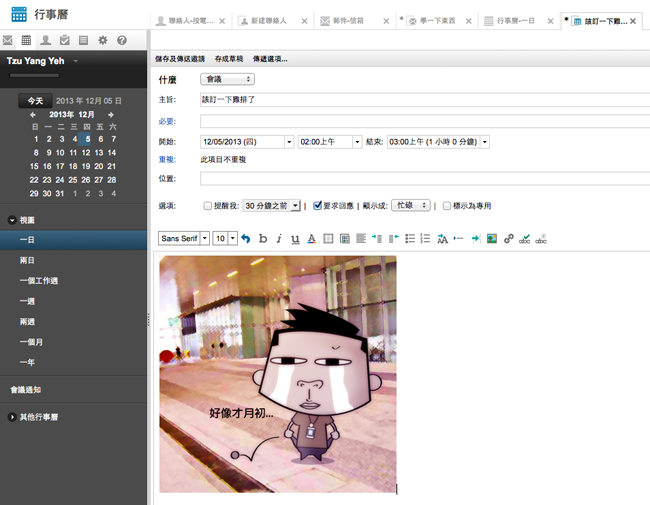The image size is (650, 505).
Task: Select the 一週 view in sidebar
Action: (x=27, y=301)
